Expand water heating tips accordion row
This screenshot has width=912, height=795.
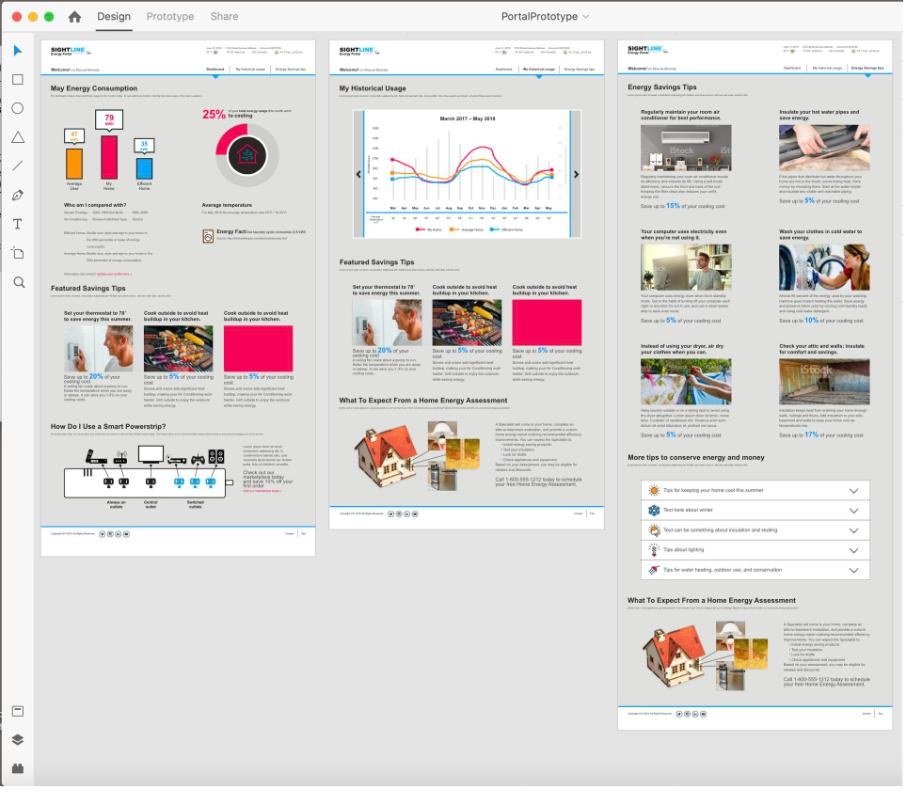762,575
